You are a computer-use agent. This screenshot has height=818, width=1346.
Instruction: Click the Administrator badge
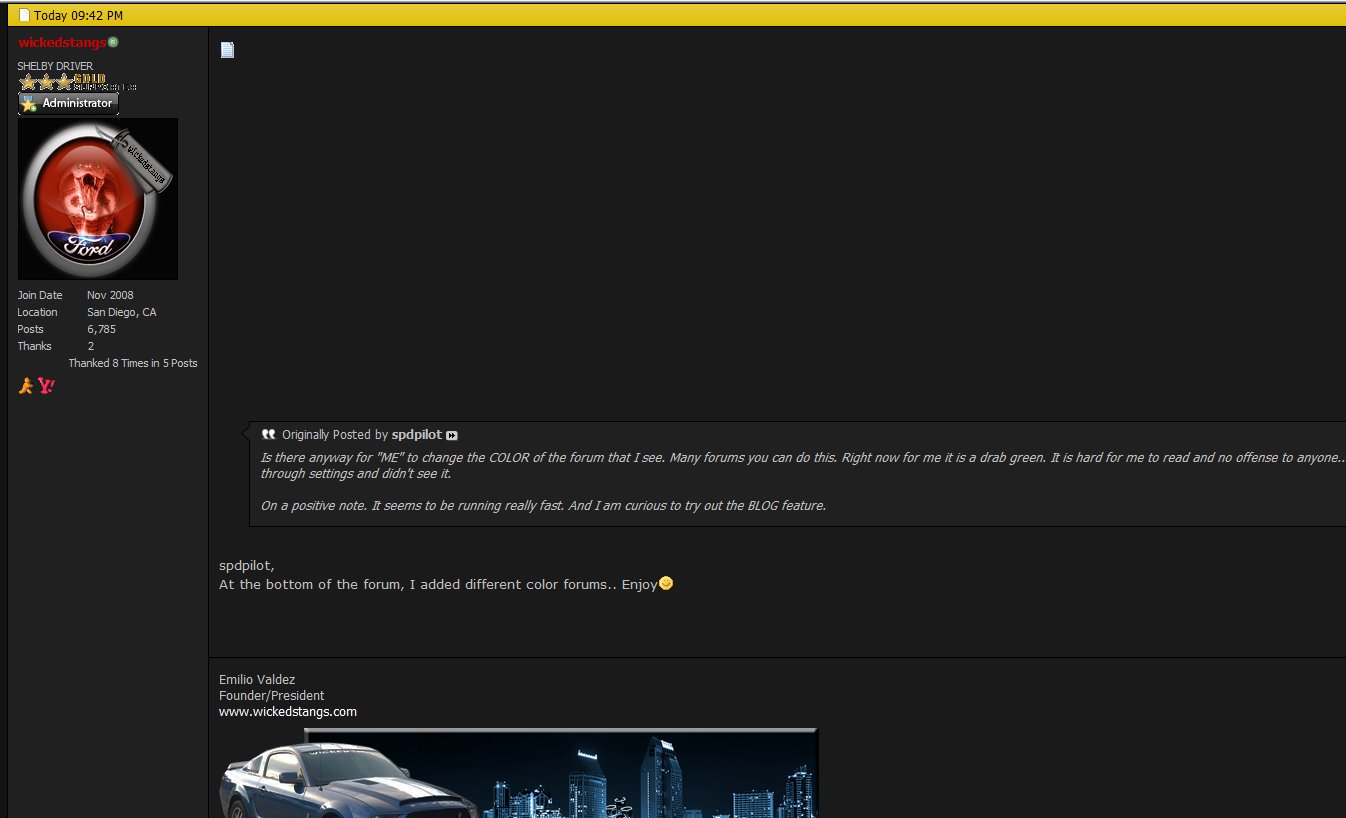(68, 103)
